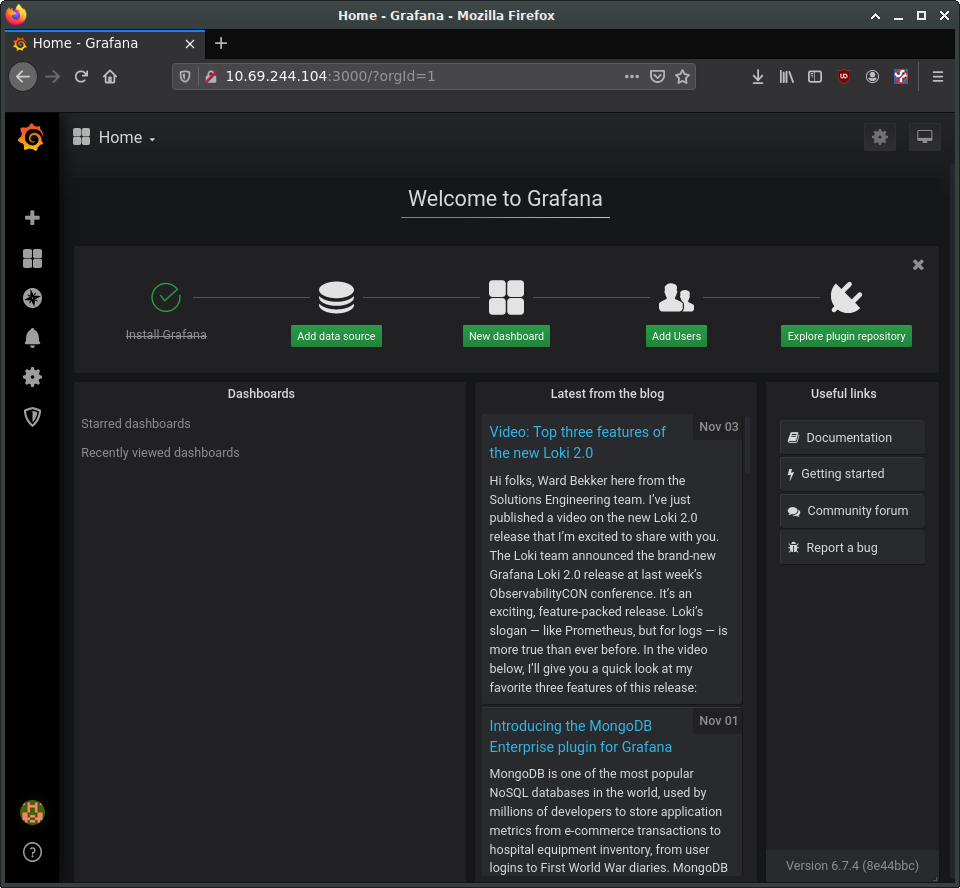Open Configuration gear in the sidebar
Screen dimensions: 960x888
coord(32,377)
